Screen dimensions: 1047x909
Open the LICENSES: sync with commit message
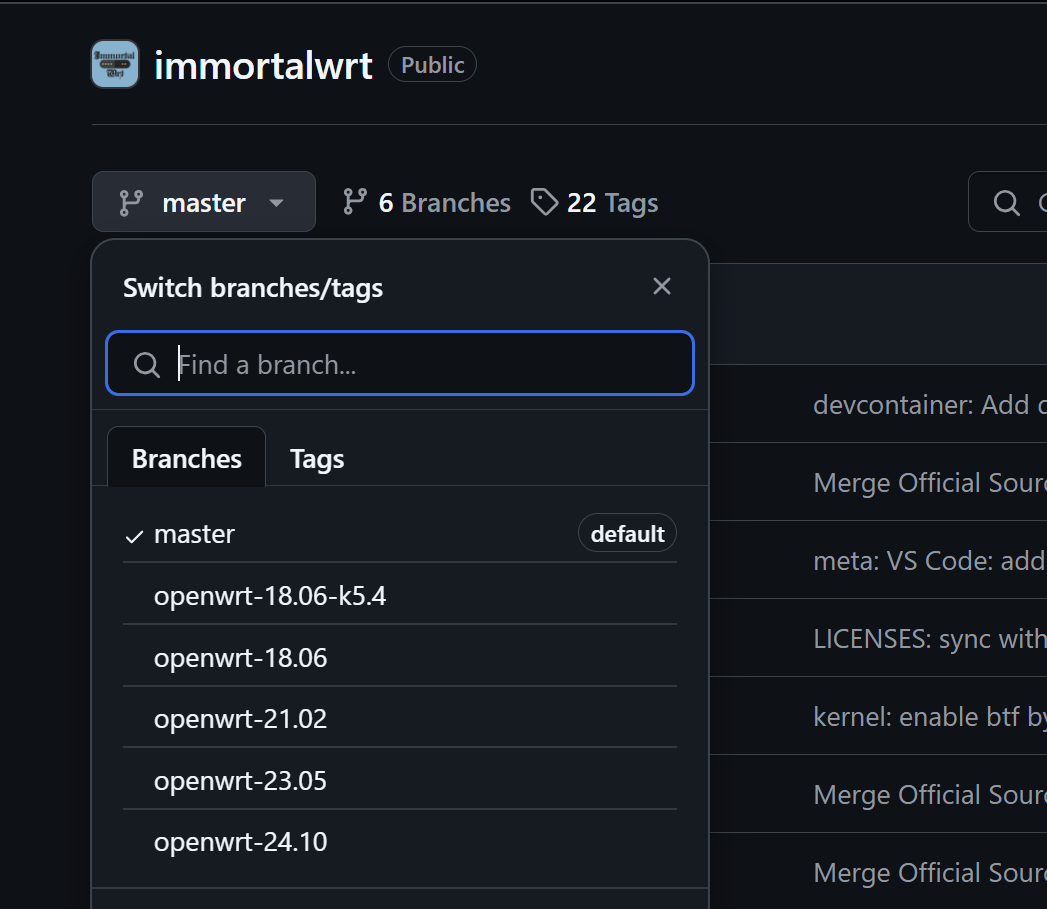(x=929, y=639)
